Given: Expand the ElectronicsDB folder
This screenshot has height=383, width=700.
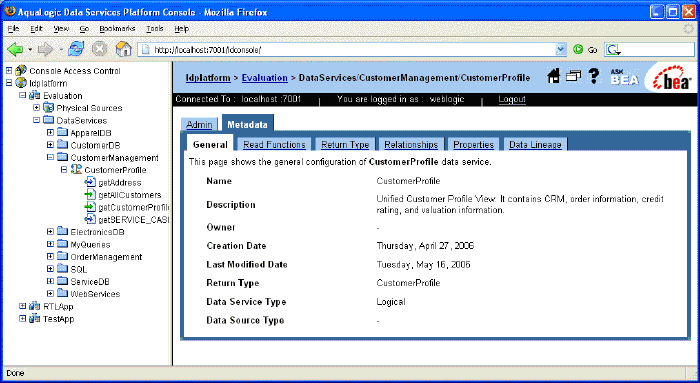Looking at the screenshot, I should (x=50, y=231).
